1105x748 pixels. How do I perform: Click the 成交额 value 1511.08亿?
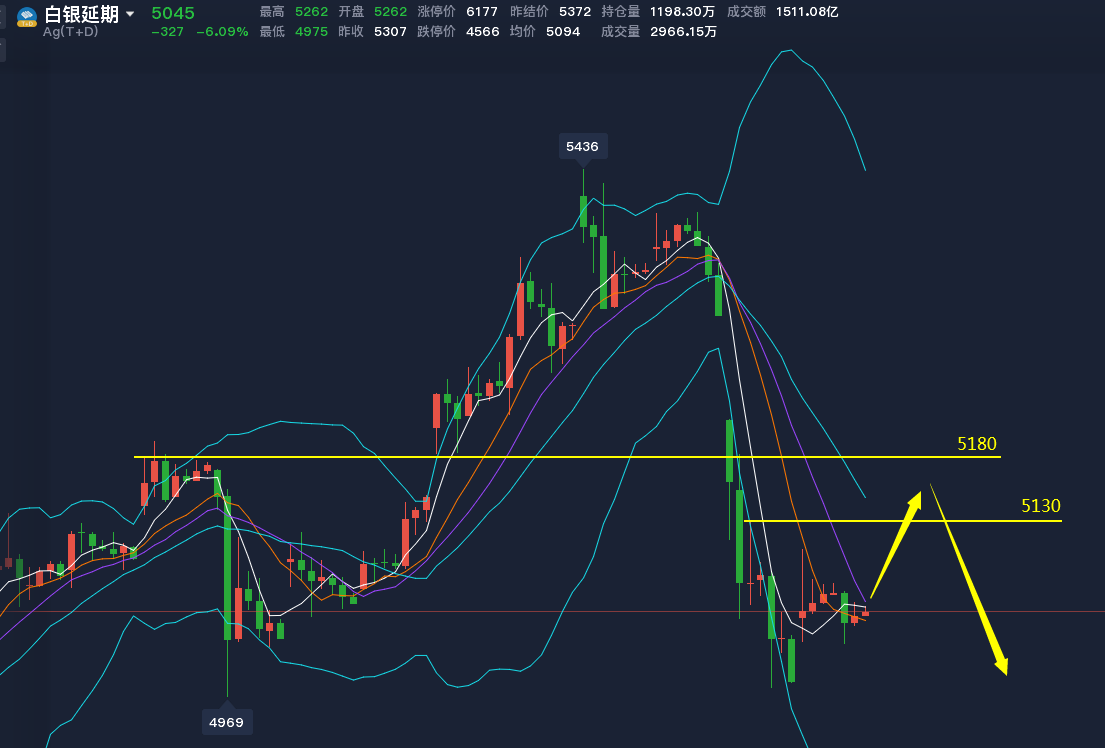807,12
